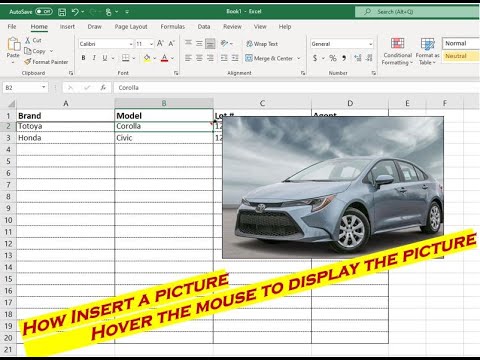Toggle Underline formatting
The image size is (480, 360).
point(105,58)
